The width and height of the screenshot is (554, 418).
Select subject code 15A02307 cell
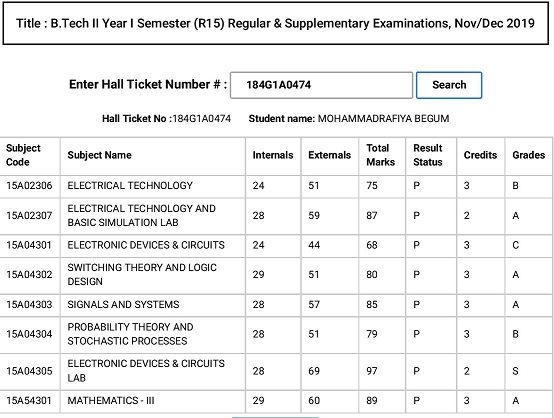pos(30,216)
